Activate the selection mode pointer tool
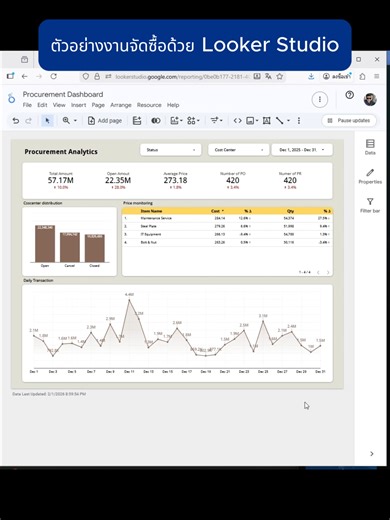 [x=47, y=121]
